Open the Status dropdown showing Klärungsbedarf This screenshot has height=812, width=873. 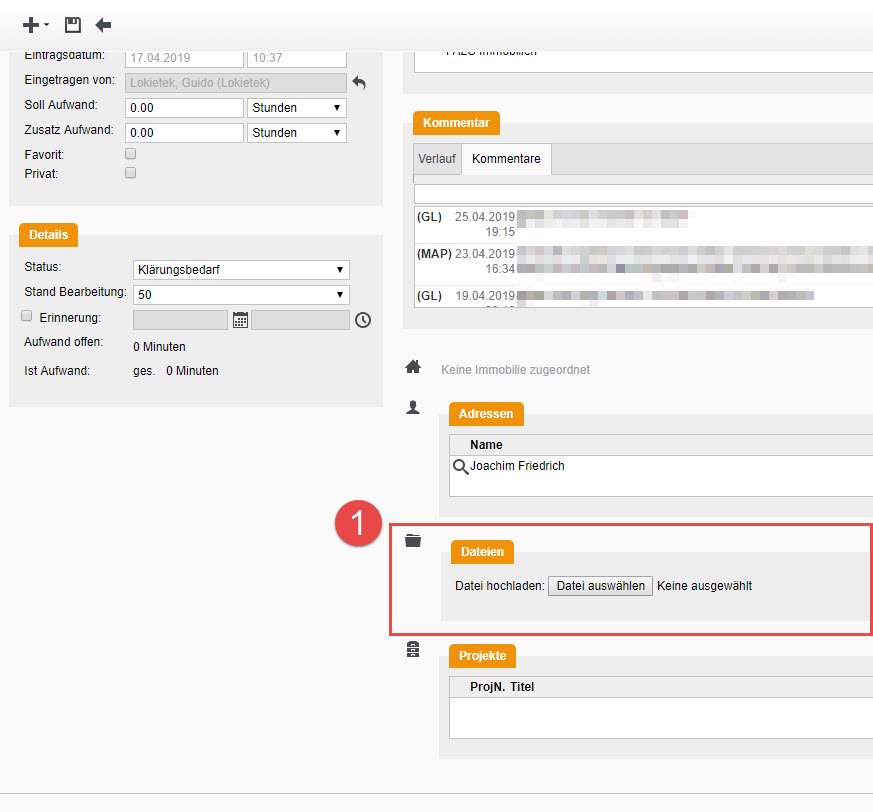pos(241,270)
